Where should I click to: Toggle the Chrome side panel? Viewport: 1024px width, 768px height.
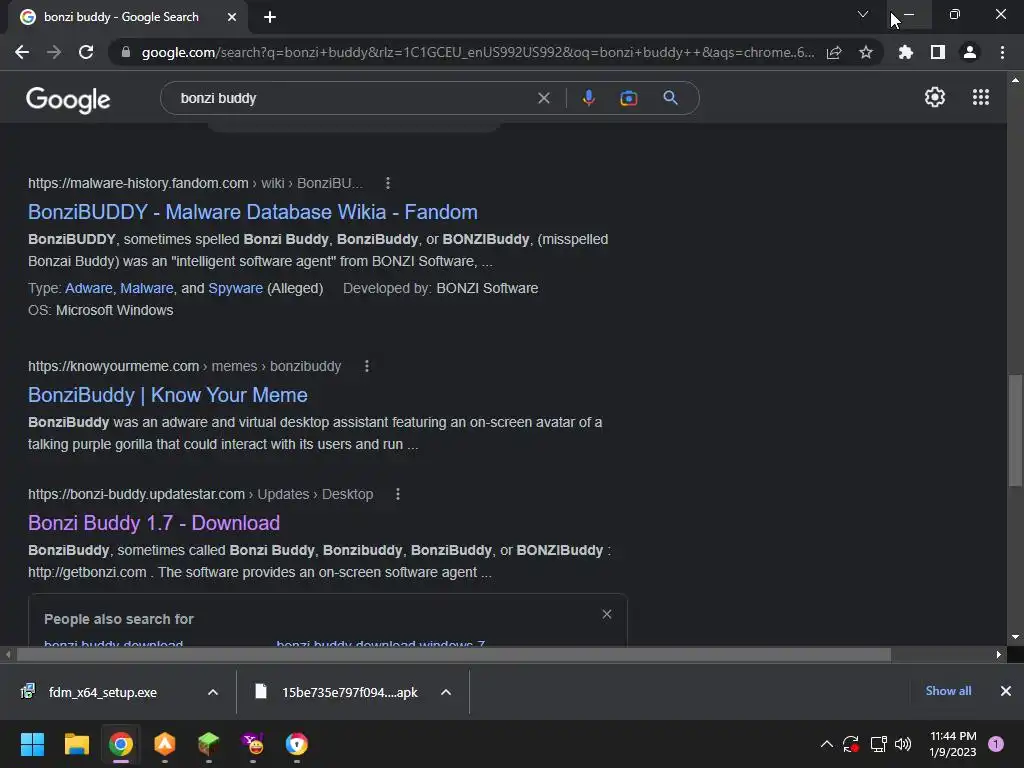tap(938, 52)
